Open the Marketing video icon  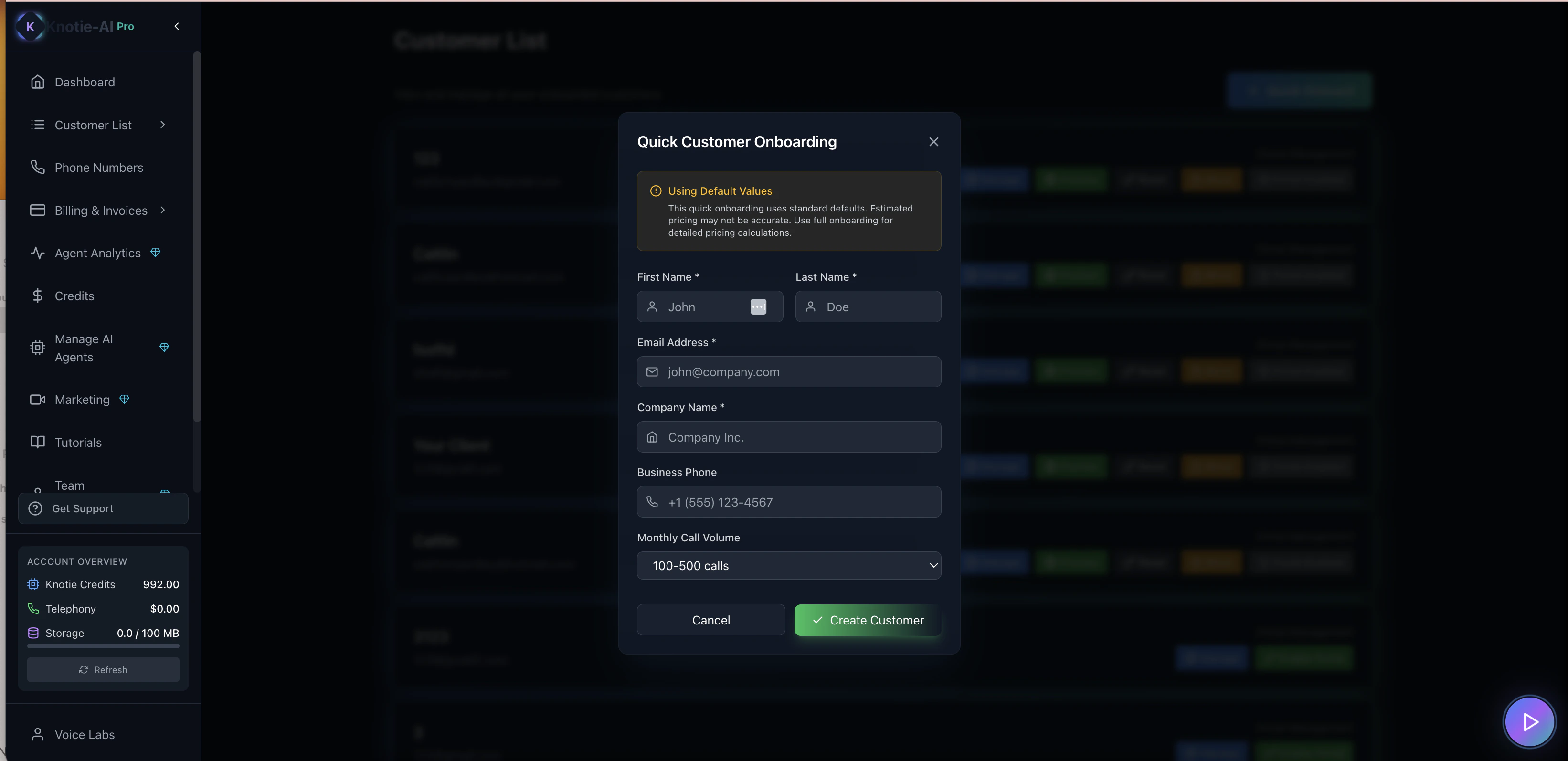point(37,400)
